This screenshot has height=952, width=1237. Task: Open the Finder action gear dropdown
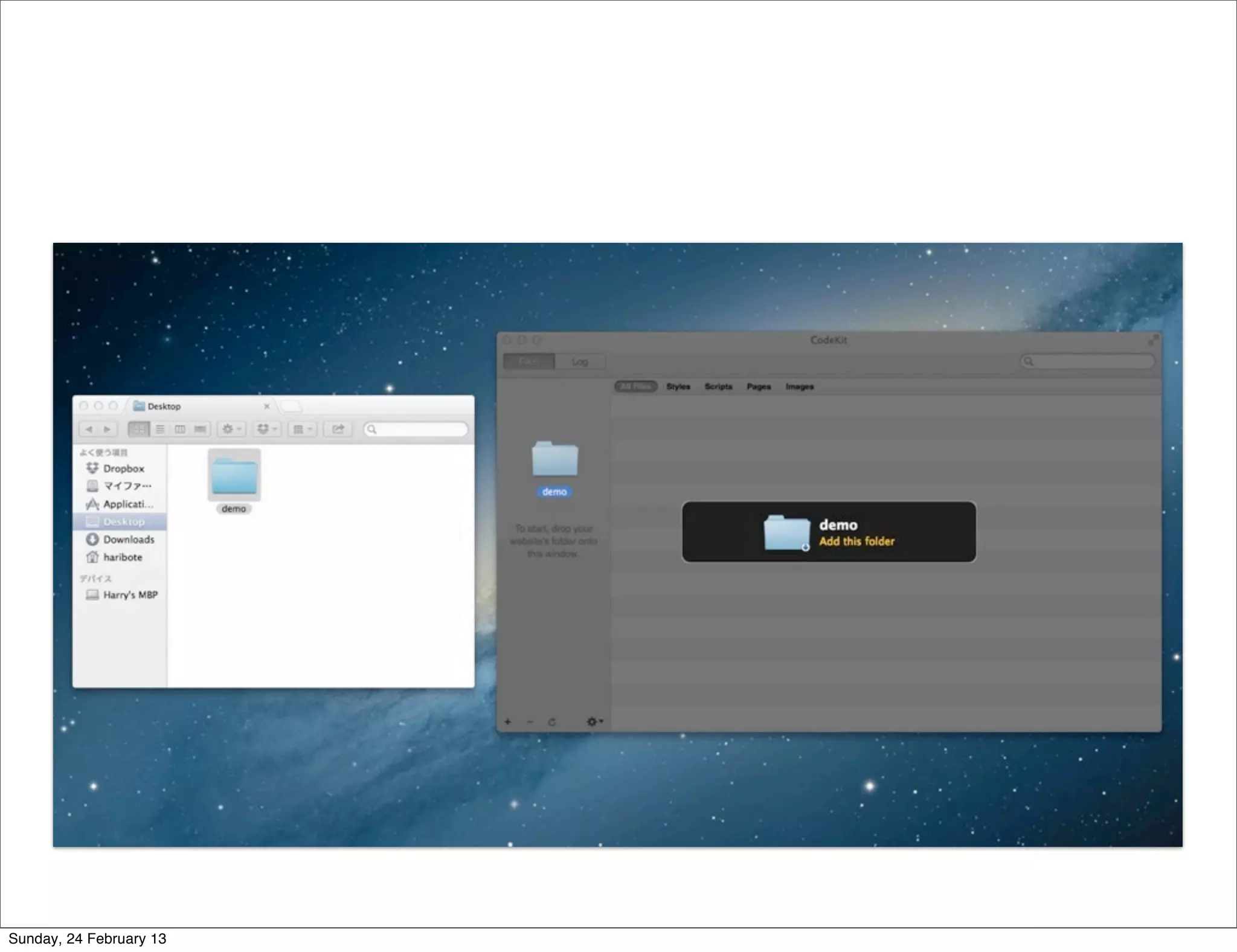[231, 429]
